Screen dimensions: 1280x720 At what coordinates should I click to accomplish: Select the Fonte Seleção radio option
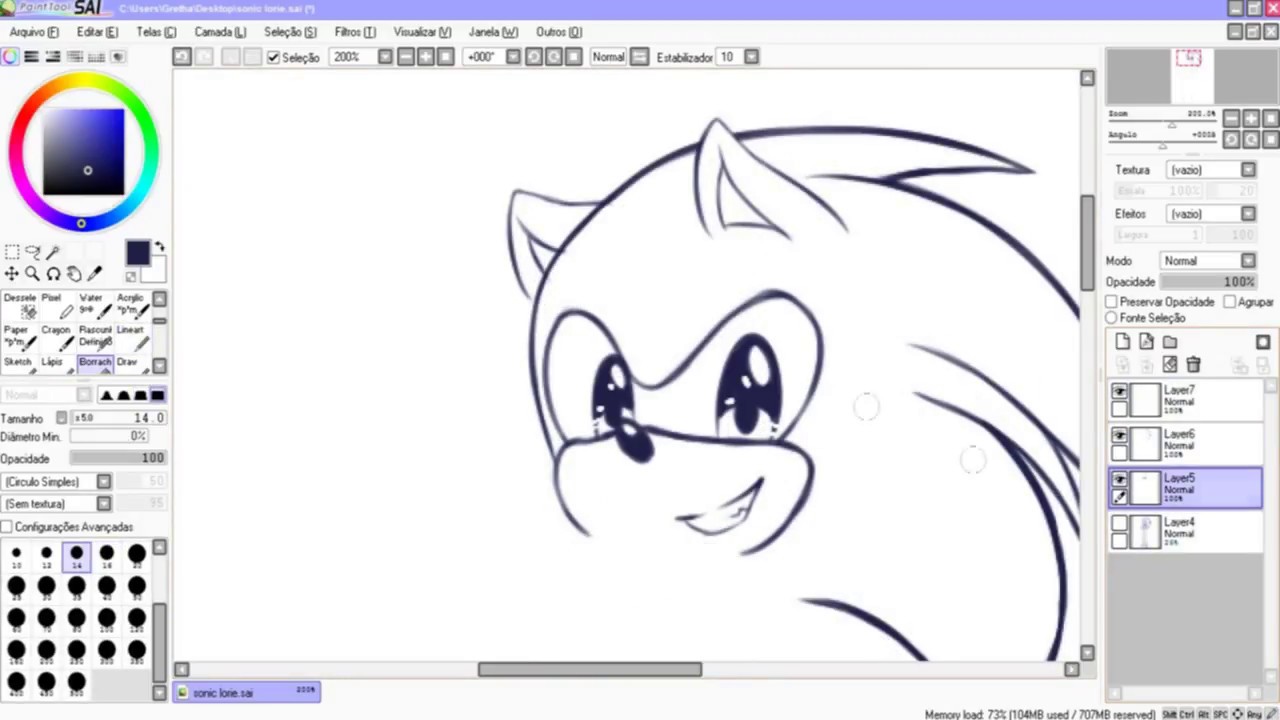click(x=1111, y=318)
